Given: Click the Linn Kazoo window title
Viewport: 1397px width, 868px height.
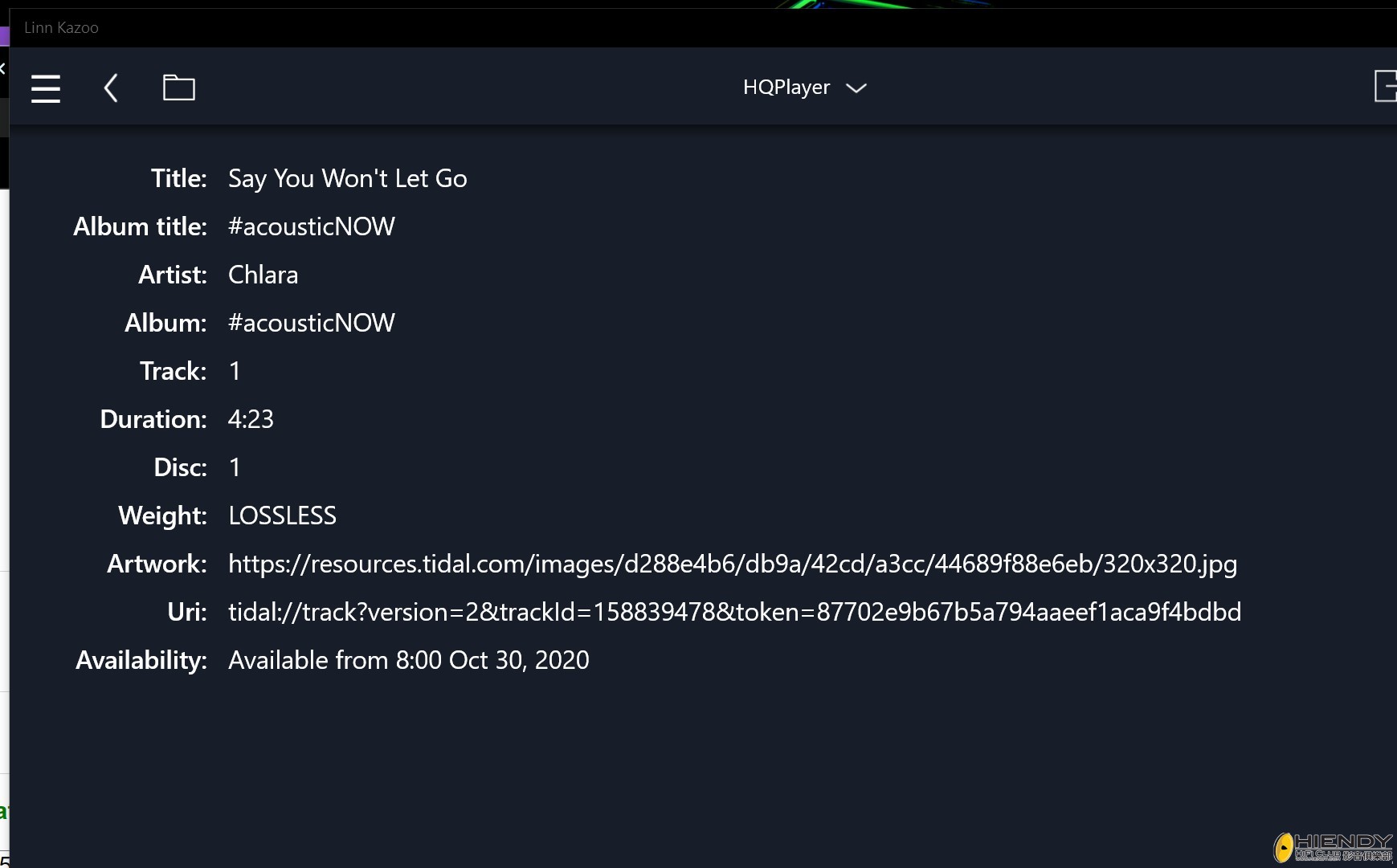Looking at the screenshot, I should (x=61, y=28).
